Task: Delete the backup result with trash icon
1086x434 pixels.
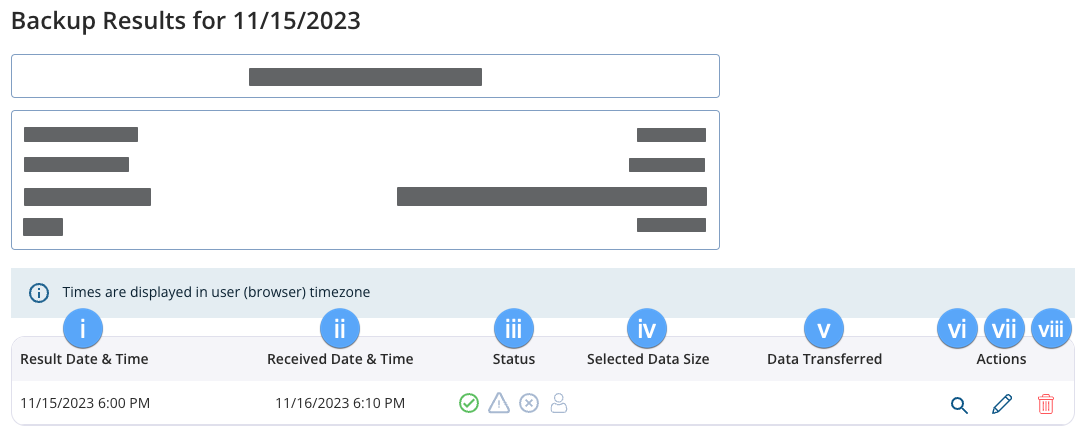Action: coord(1046,404)
